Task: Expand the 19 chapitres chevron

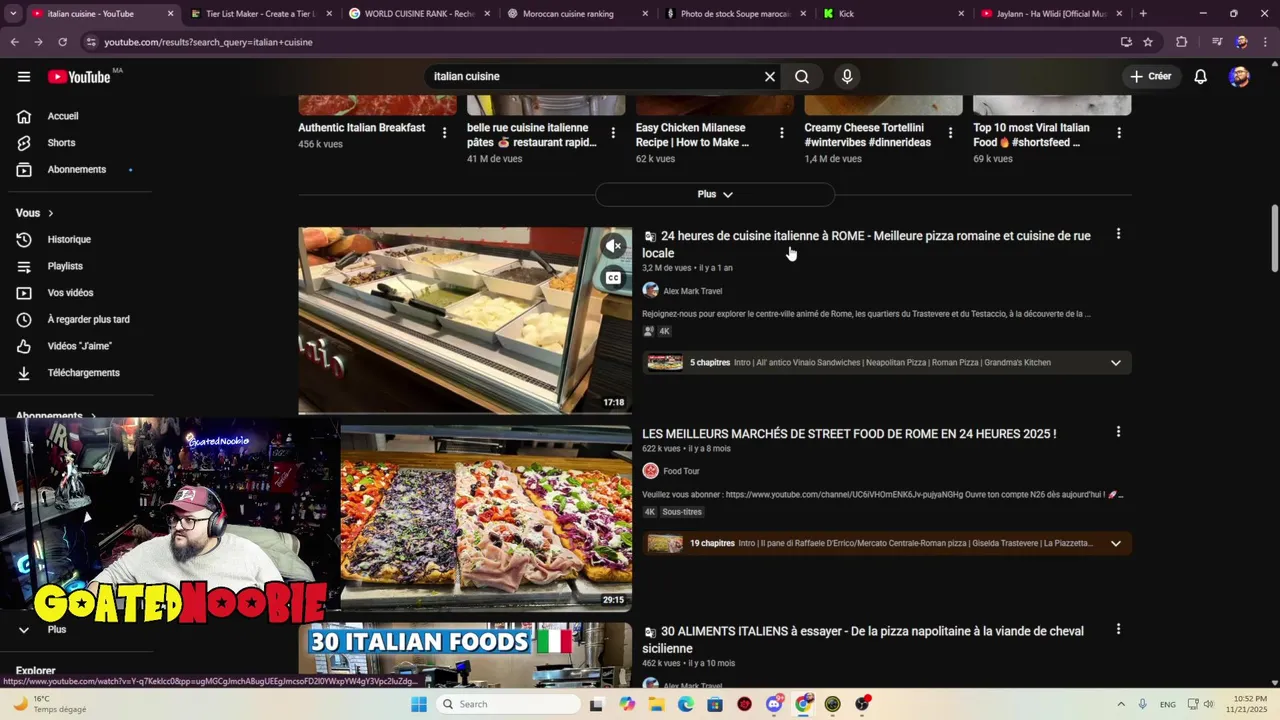Action: pyautogui.click(x=1116, y=544)
